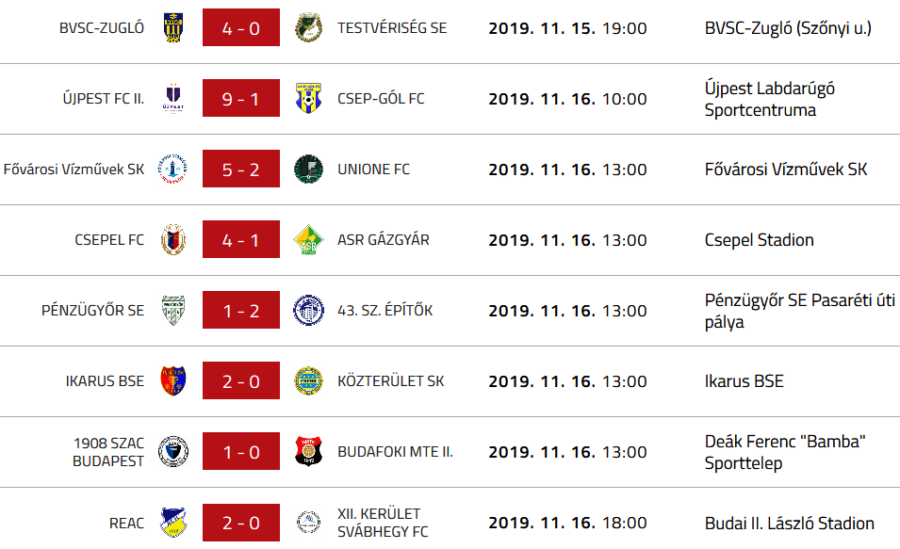Open the REAC team name link

pos(127,523)
